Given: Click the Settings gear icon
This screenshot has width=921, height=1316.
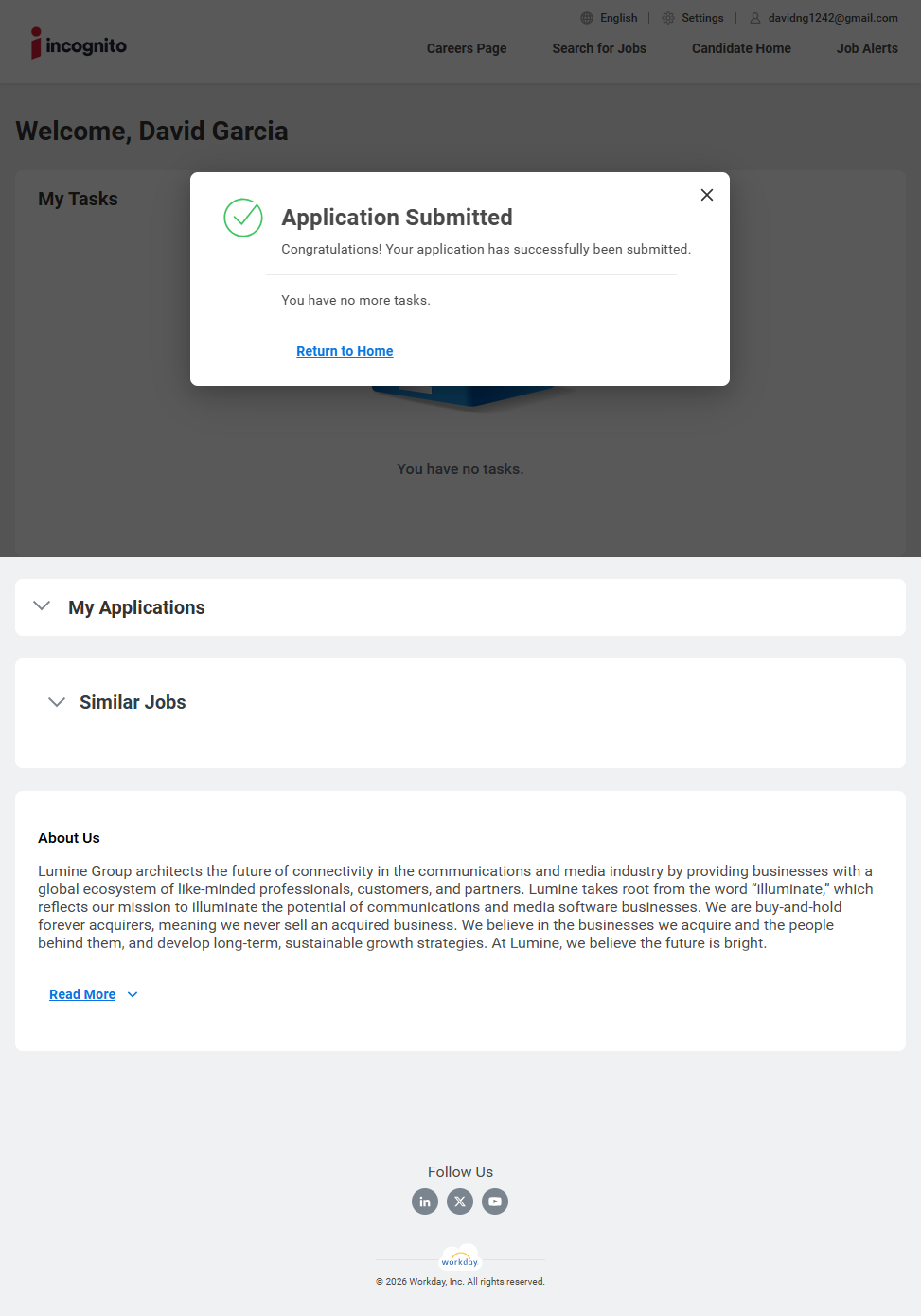Looking at the screenshot, I should [x=668, y=18].
